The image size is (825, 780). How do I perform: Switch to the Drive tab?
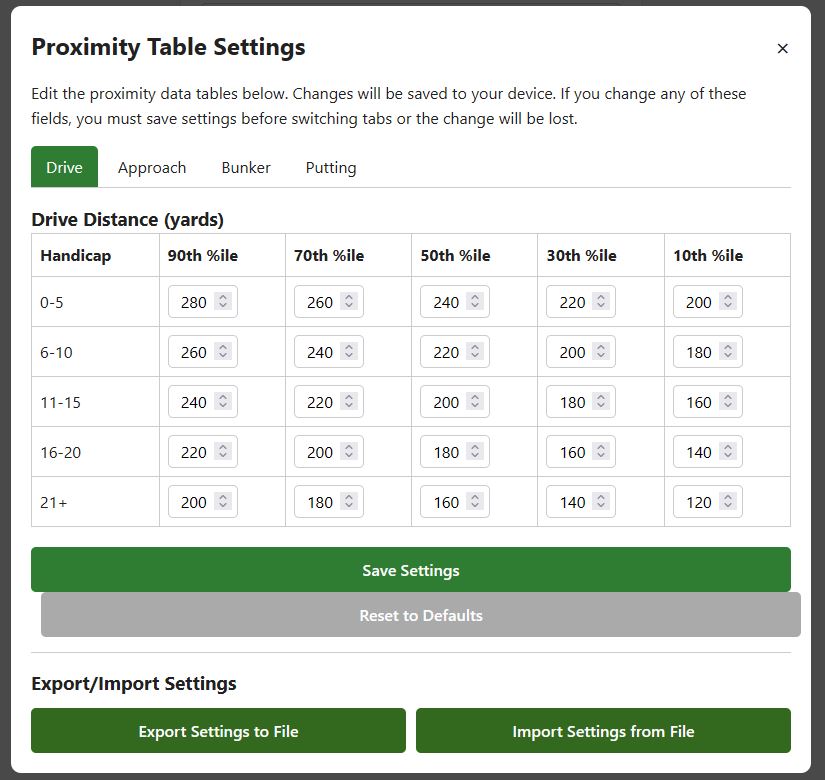pos(64,167)
